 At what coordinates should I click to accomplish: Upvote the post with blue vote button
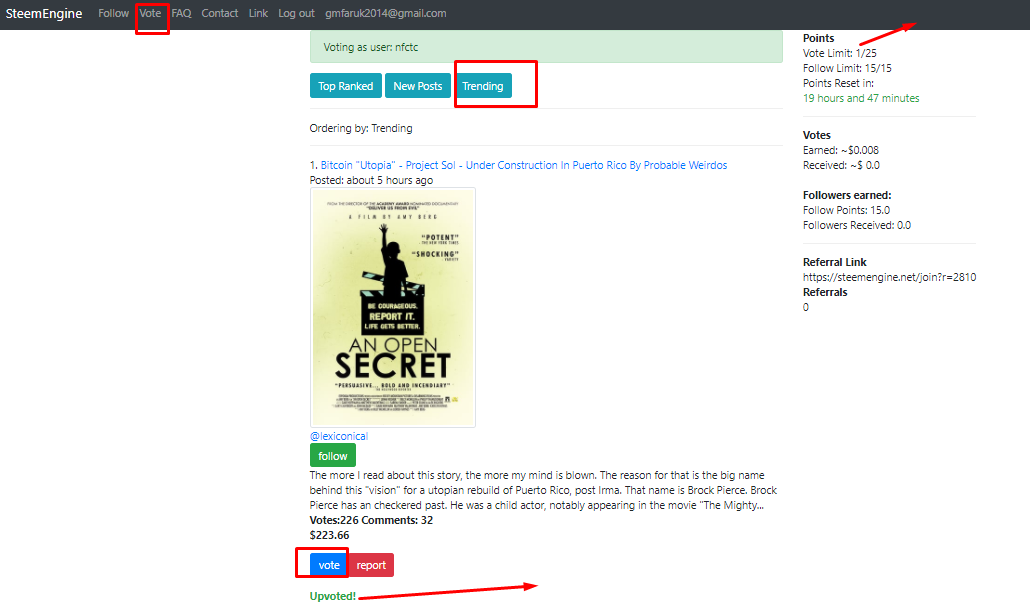point(329,565)
